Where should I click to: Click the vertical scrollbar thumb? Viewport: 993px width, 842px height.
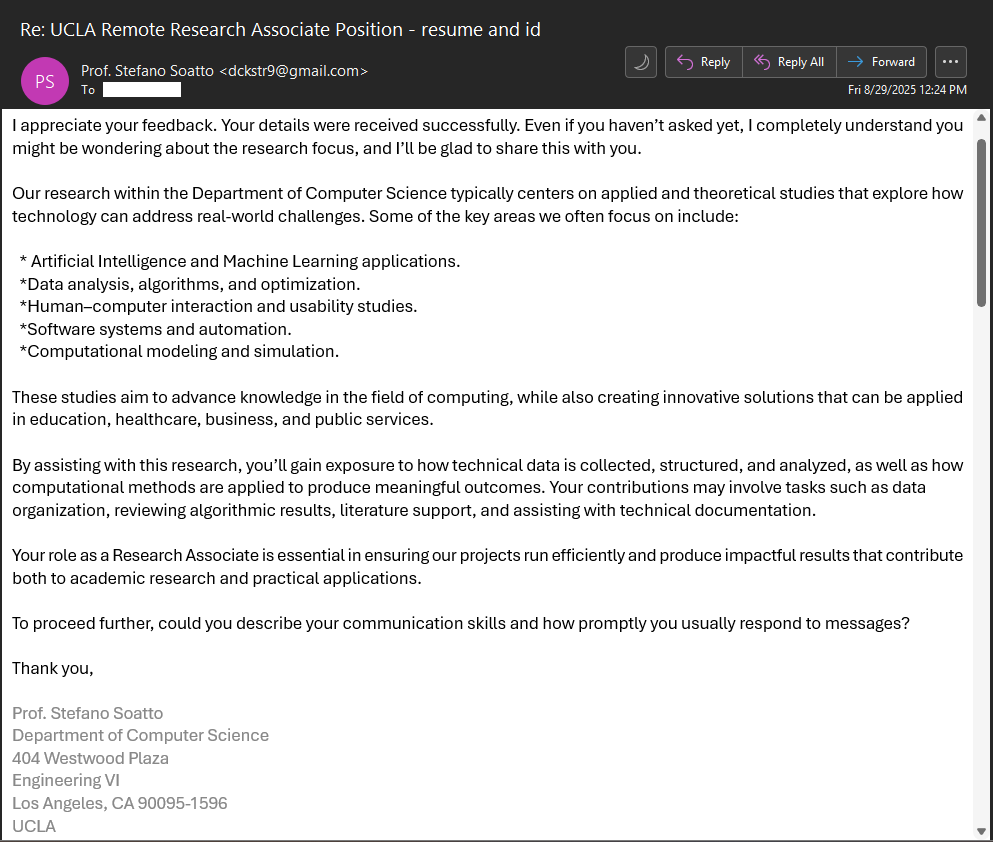981,222
